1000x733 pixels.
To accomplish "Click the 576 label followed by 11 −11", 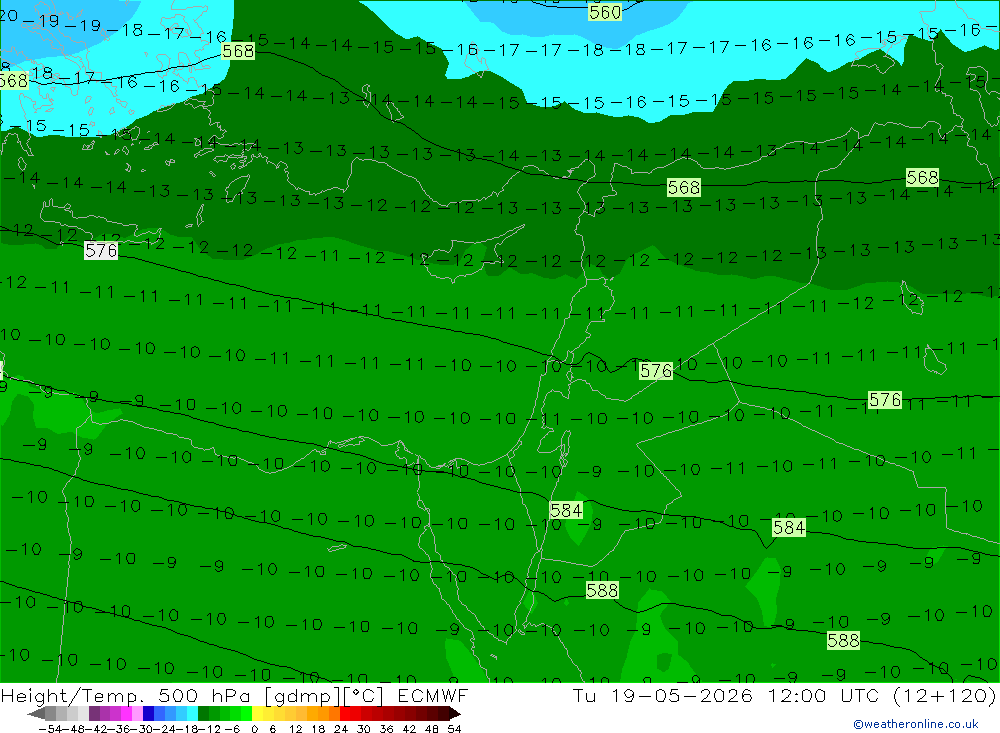I will coord(885,400).
